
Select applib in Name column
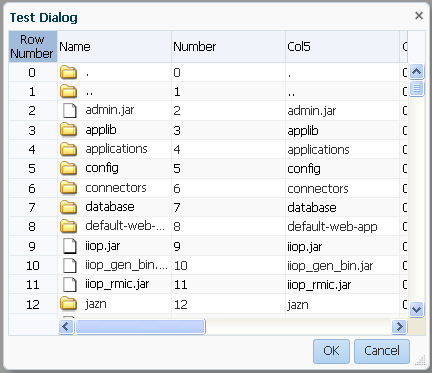click(x=101, y=130)
